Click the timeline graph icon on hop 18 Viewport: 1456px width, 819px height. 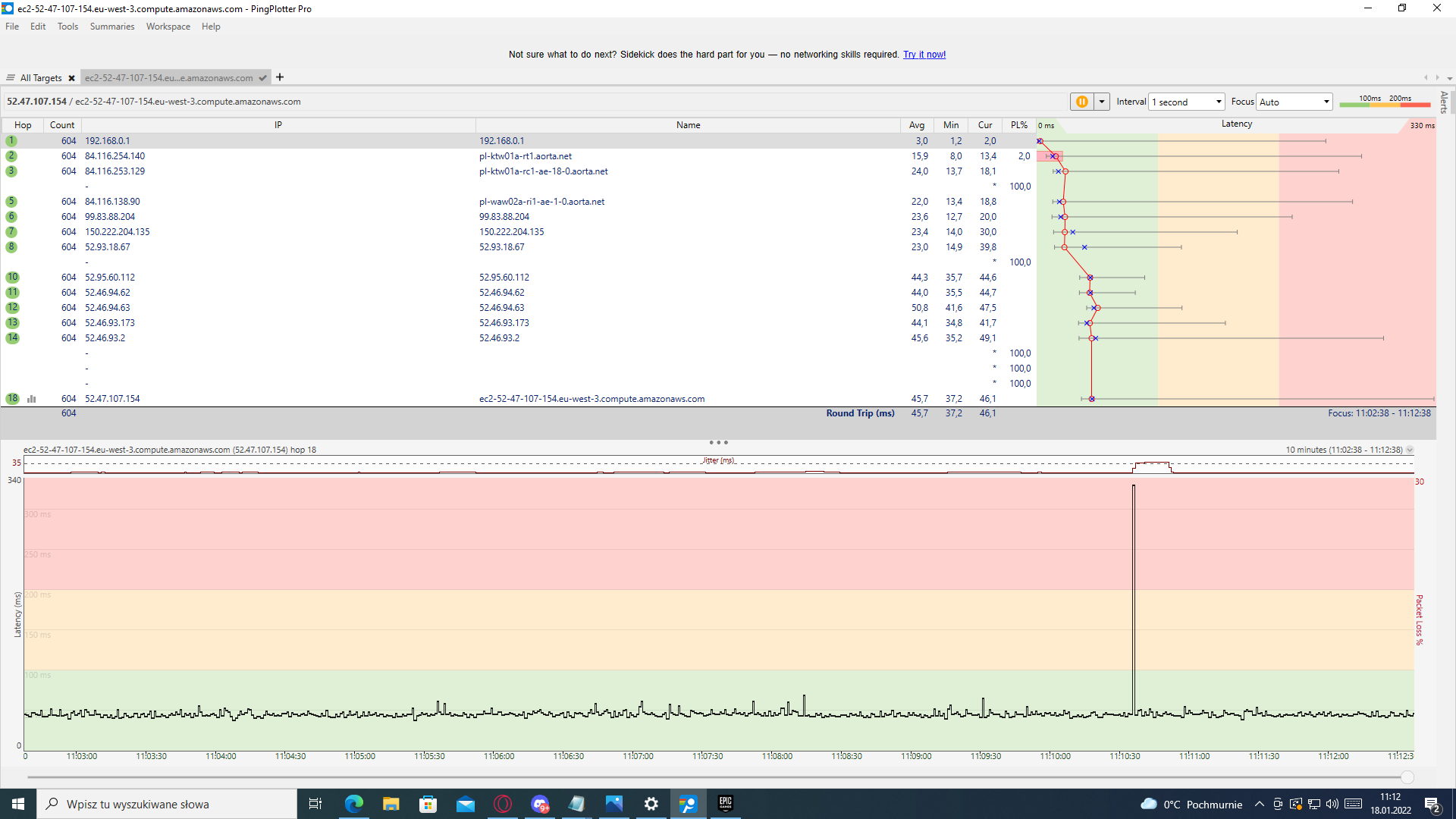[32, 399]
